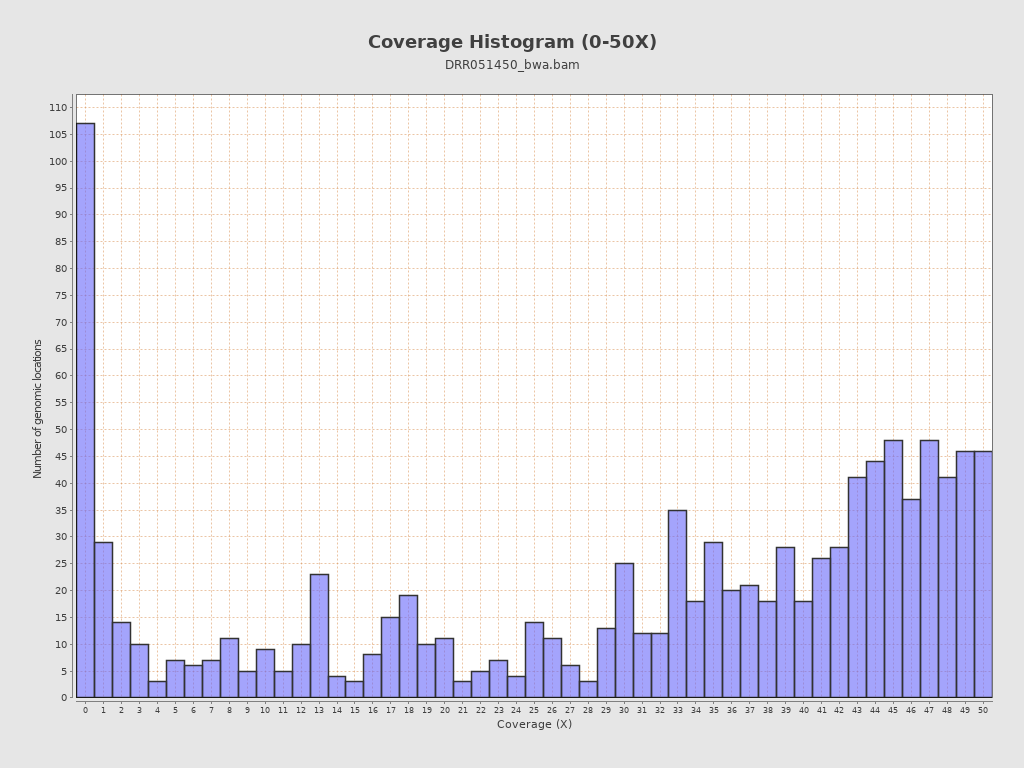
Task: Select the x-axis tick label '28'
Action: (588, 711)
